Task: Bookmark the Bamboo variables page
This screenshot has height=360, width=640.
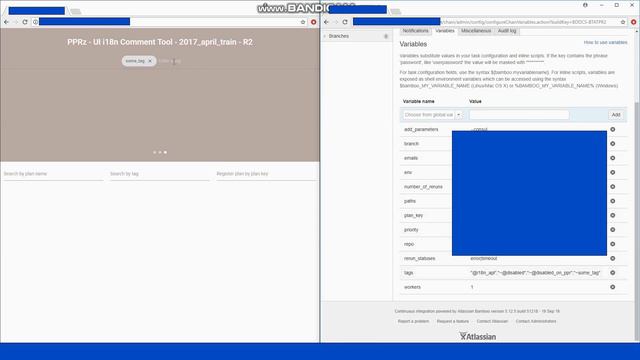Action: [x=623, y=22]
